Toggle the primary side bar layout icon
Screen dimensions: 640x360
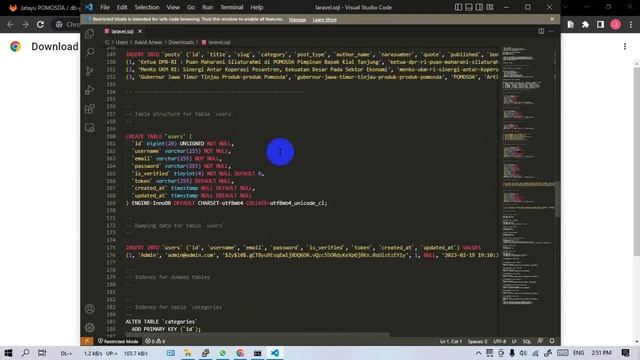458,7
